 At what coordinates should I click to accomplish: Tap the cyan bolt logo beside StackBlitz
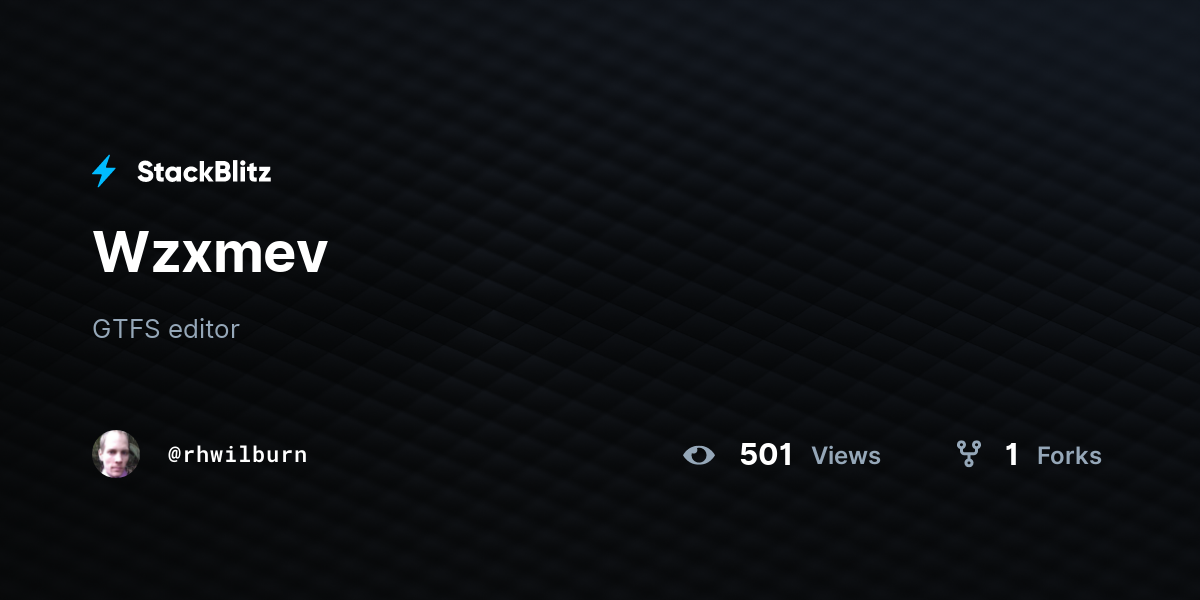(104, 172)
